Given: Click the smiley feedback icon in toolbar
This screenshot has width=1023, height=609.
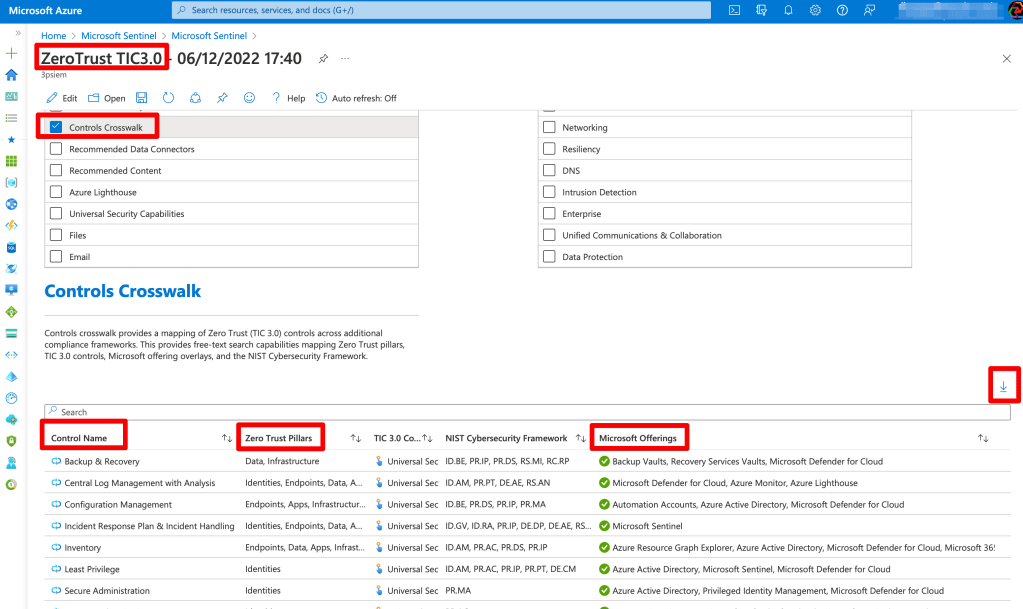Looking at the screenshot, I should [x=249, y=98].
